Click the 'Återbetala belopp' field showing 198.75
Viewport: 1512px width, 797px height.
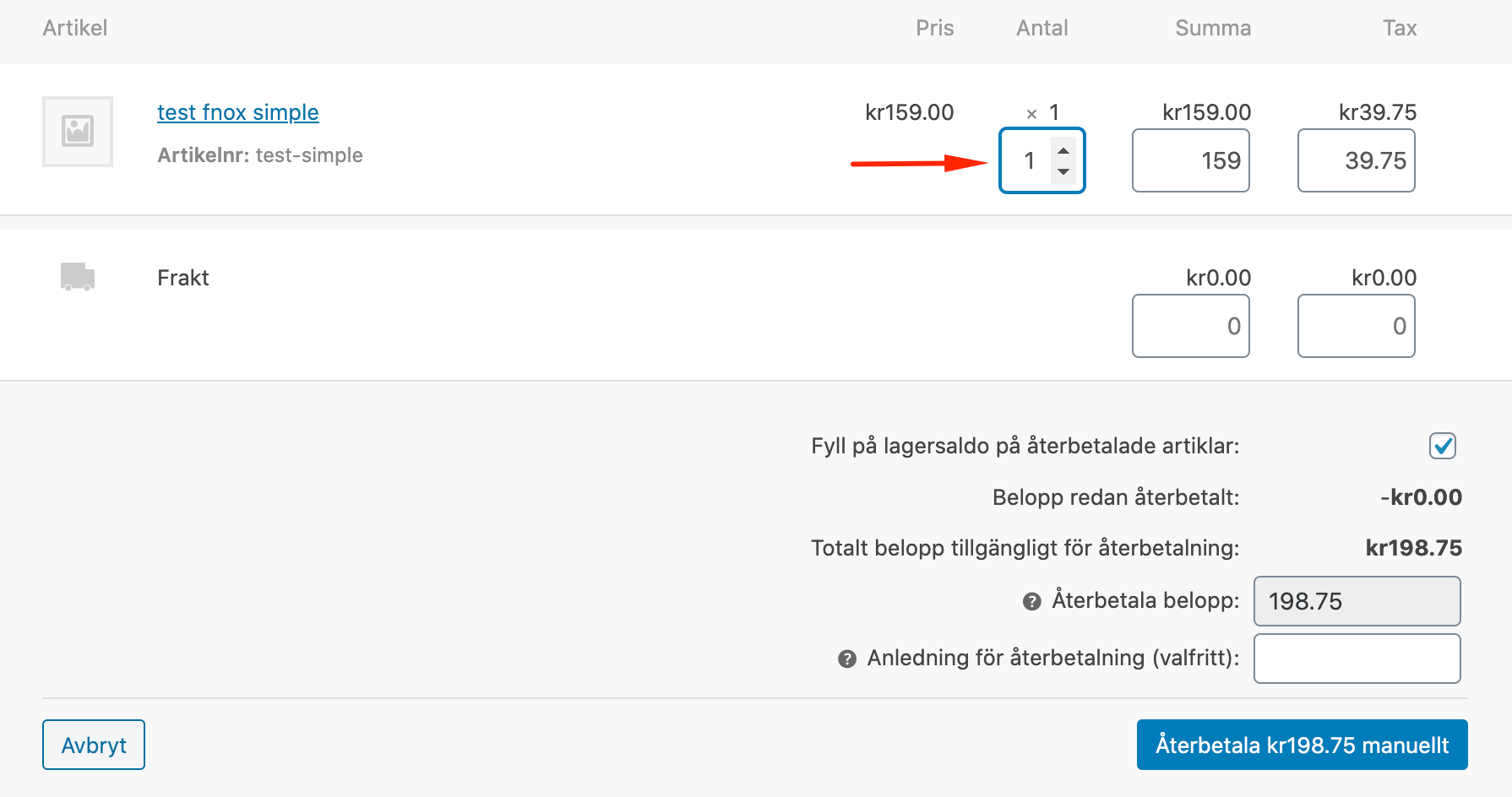click(x=1357, y=601)
